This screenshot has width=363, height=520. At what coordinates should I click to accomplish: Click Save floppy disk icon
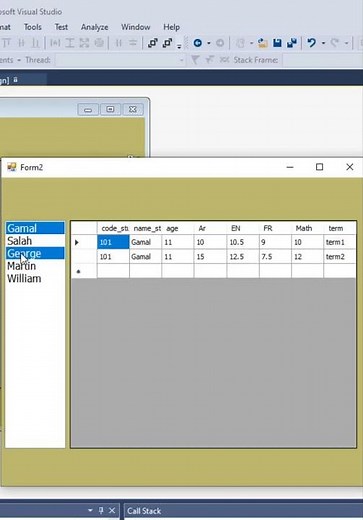(277, 43)
